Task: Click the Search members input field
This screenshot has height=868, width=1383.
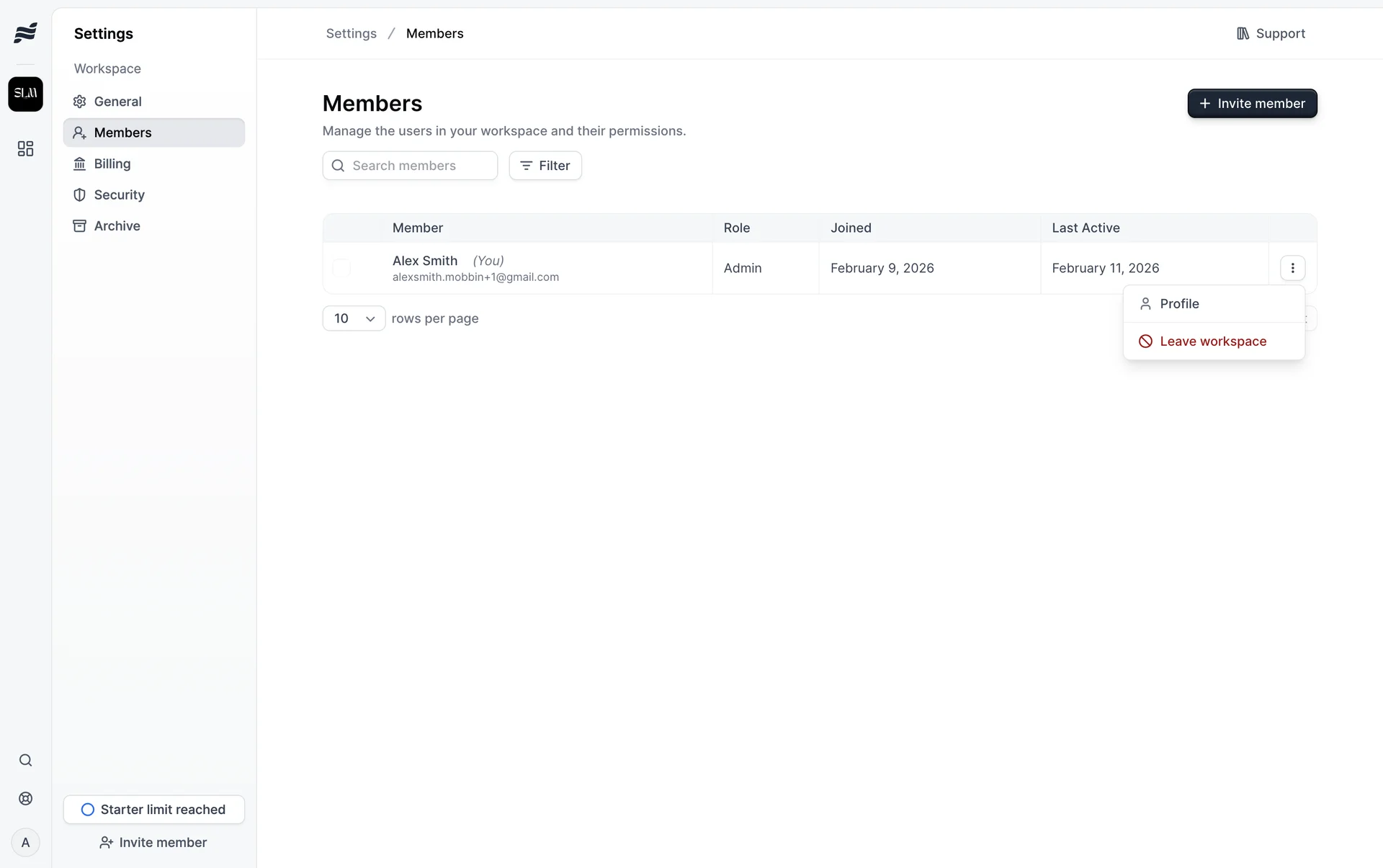Action: pos(411,166)
